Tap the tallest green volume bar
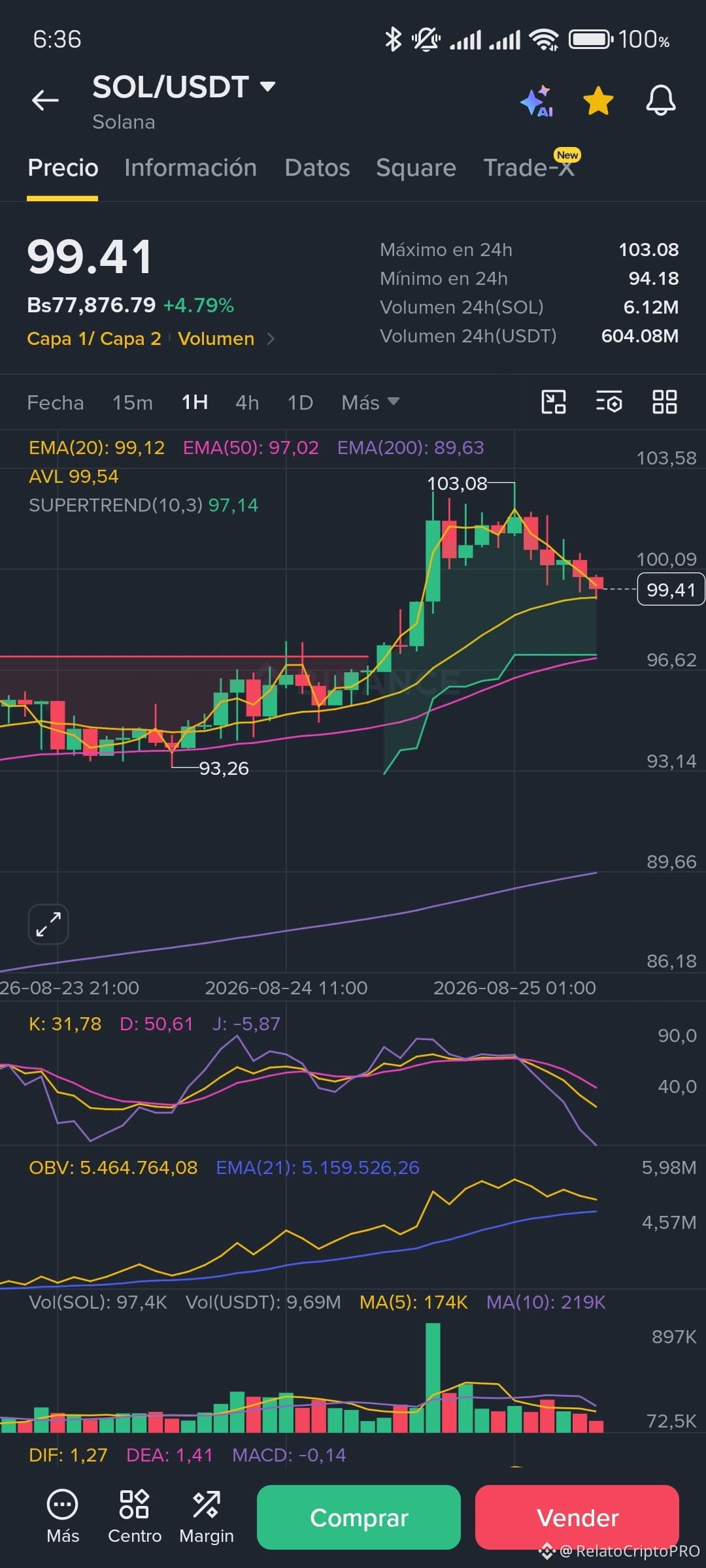 click(433, 1377)
